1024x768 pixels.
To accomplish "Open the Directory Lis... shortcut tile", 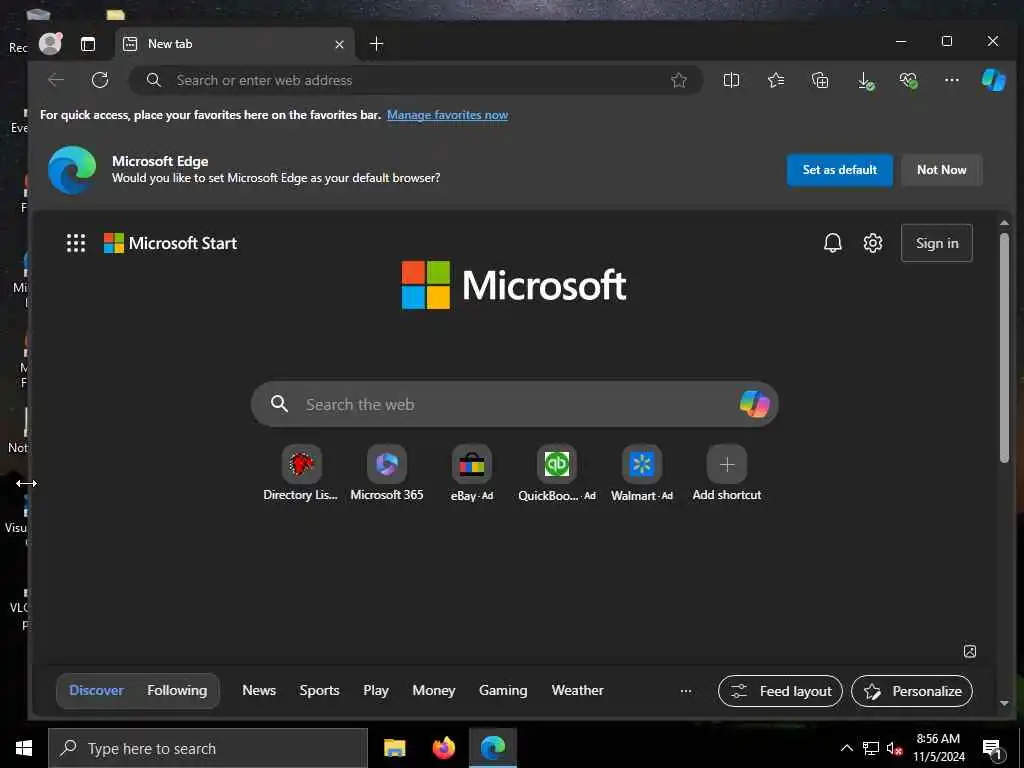I will pyautogui.click(x=300, y=473).
